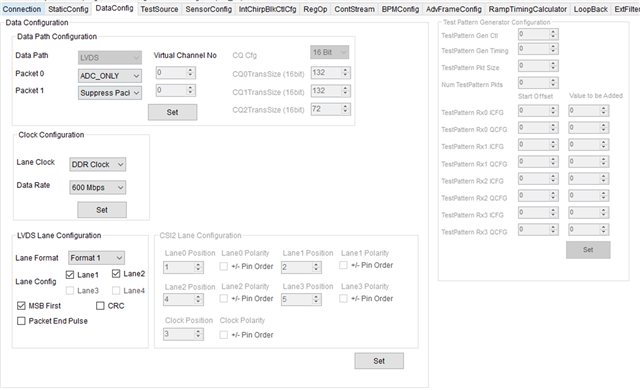Select the TestSource tab
640x390 pixels.
(x=159, y=9)
